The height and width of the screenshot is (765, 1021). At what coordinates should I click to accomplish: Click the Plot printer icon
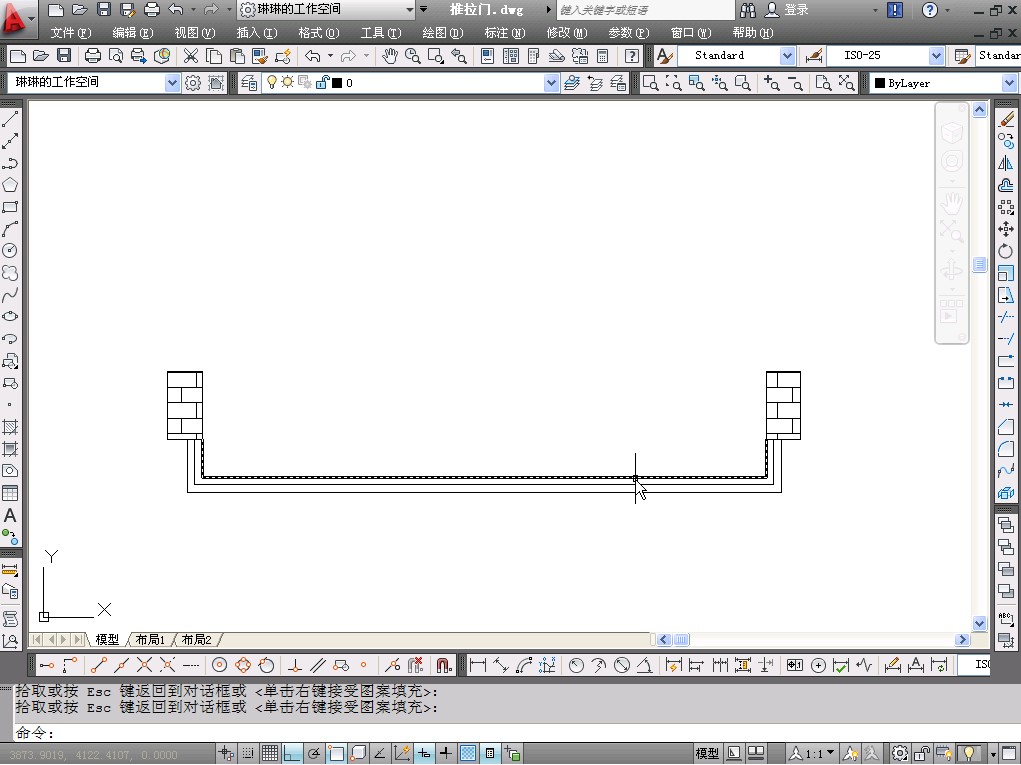[x=93, y=56]
